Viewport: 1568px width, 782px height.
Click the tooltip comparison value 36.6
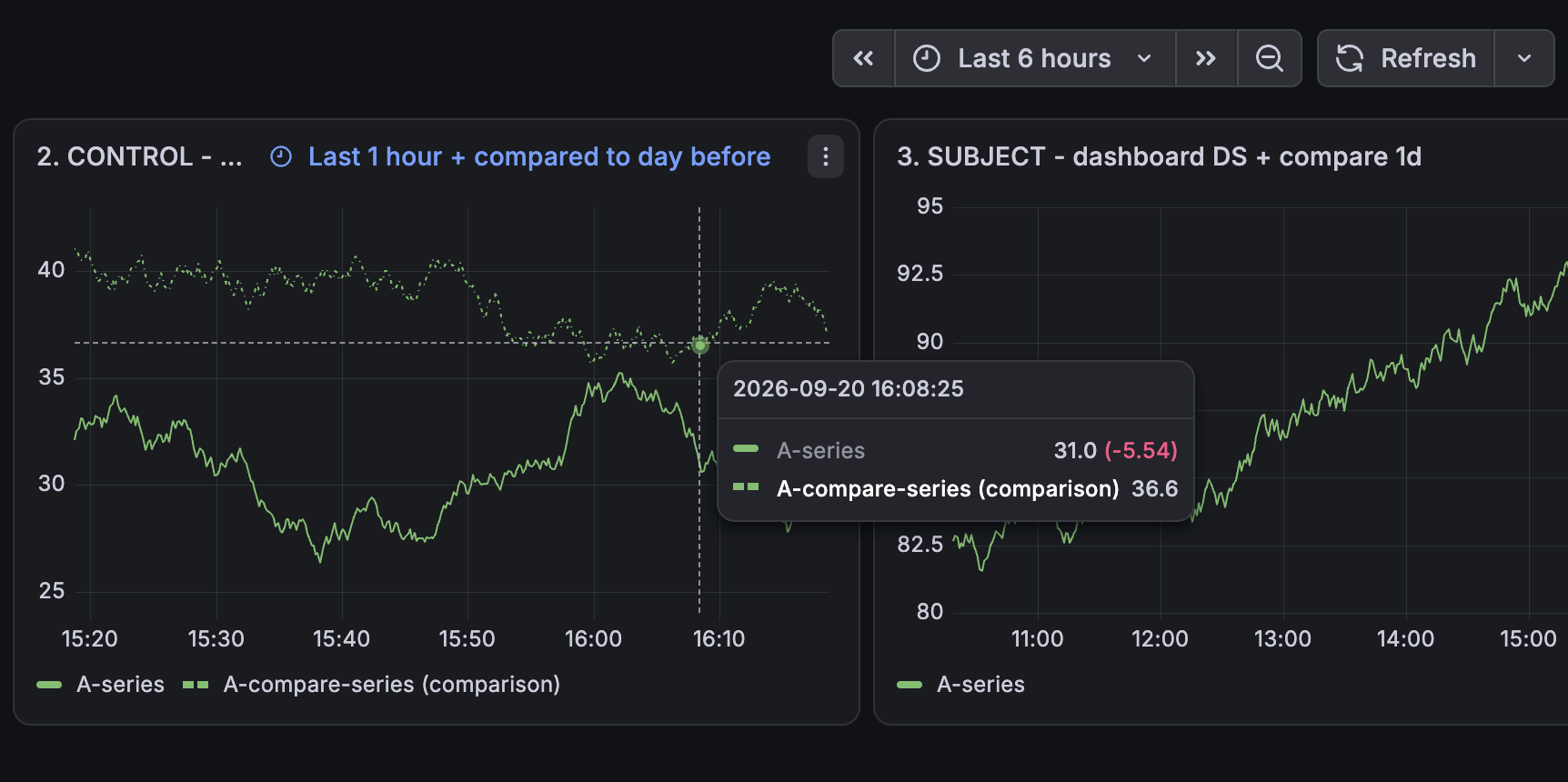1154,488
